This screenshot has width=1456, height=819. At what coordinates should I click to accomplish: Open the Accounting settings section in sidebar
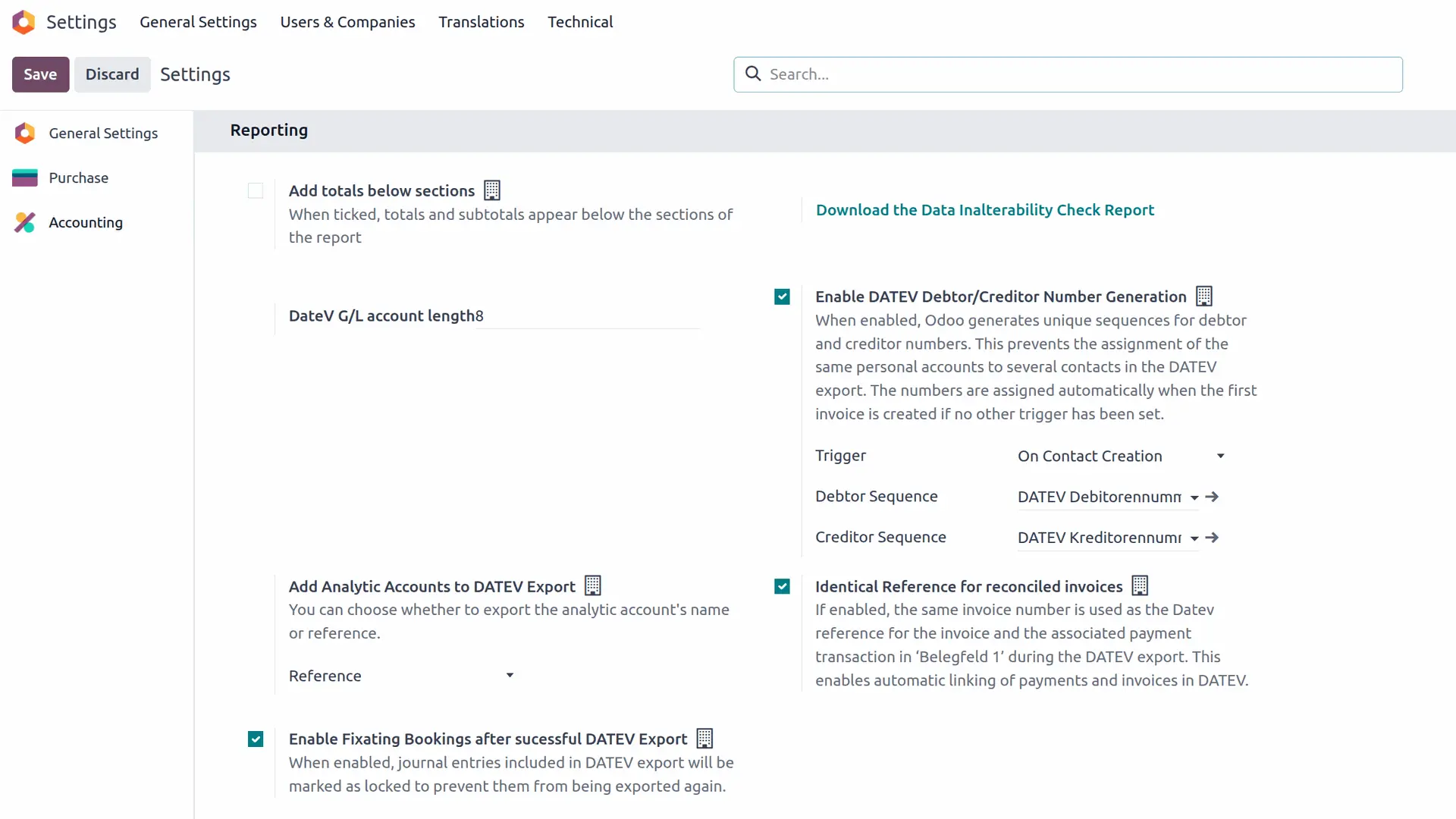click(x=86, y=222)
